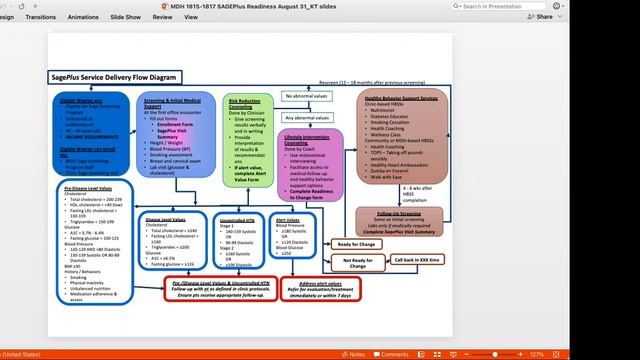Click the zoom out minus icon

click(467, 354)
